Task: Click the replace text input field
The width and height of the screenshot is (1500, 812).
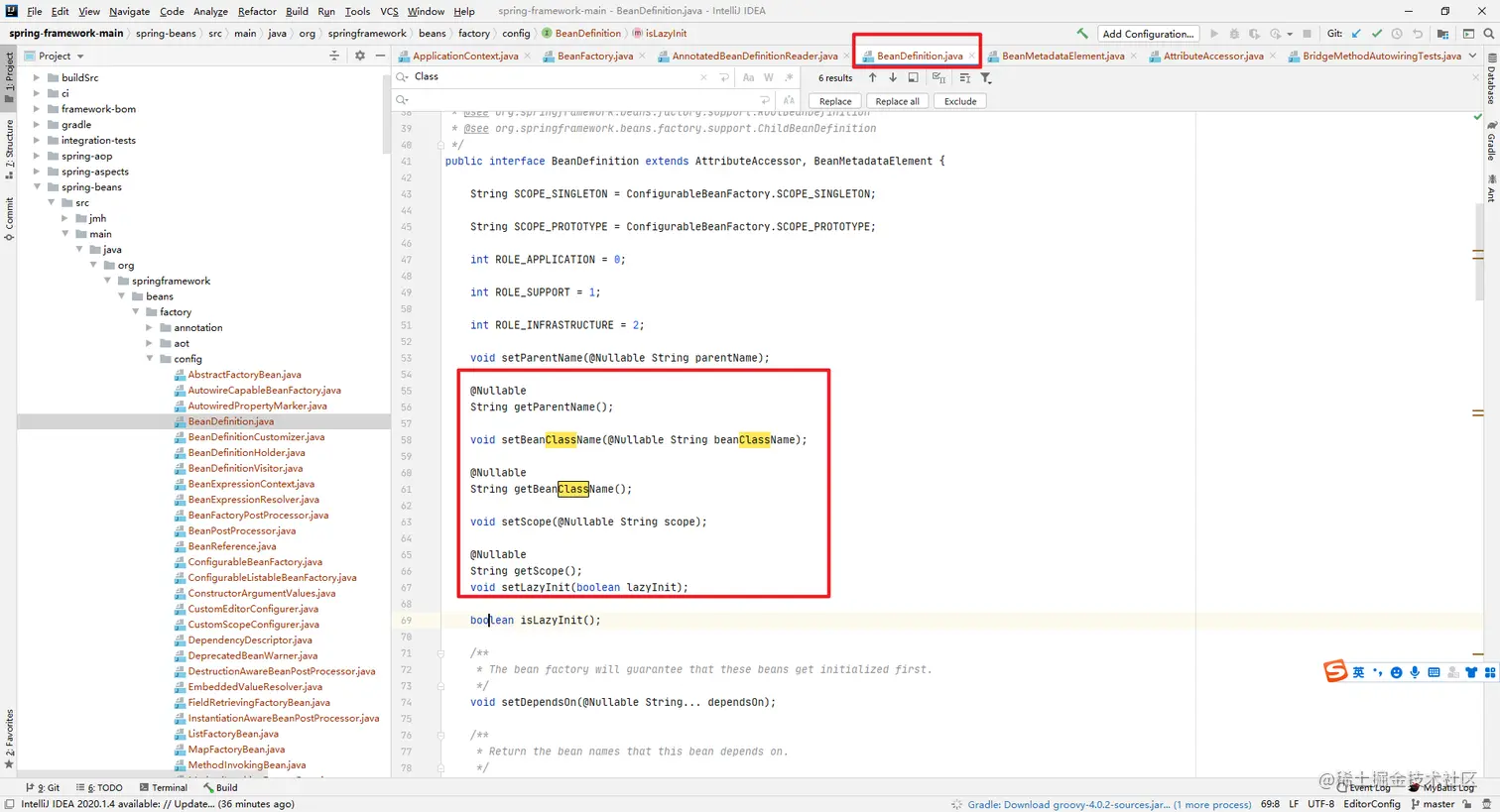Action: point(585,100)
